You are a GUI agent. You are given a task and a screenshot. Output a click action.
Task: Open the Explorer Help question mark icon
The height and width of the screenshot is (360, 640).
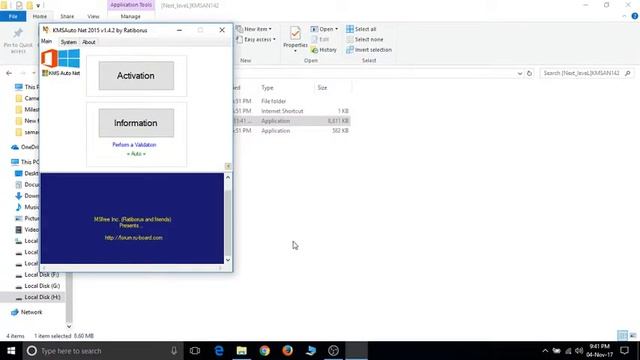pos(635,16)
